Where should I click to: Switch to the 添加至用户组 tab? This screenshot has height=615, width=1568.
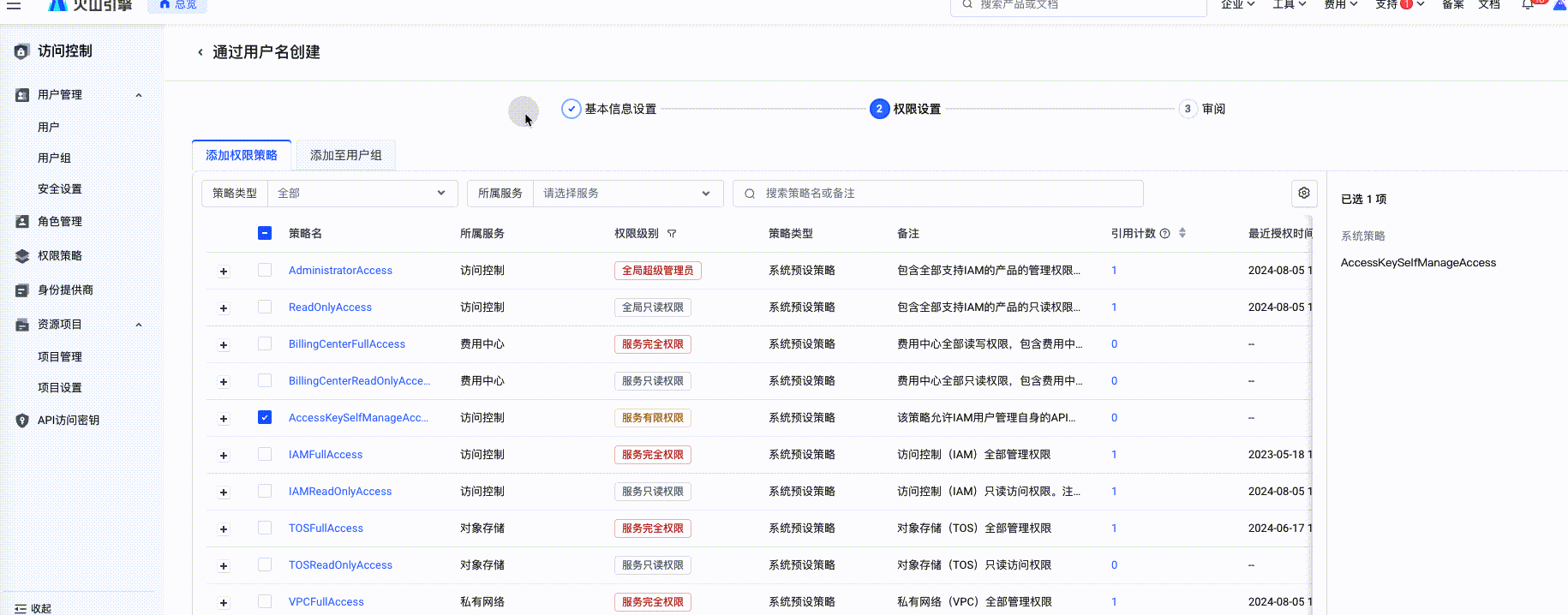tap(346, 155)
